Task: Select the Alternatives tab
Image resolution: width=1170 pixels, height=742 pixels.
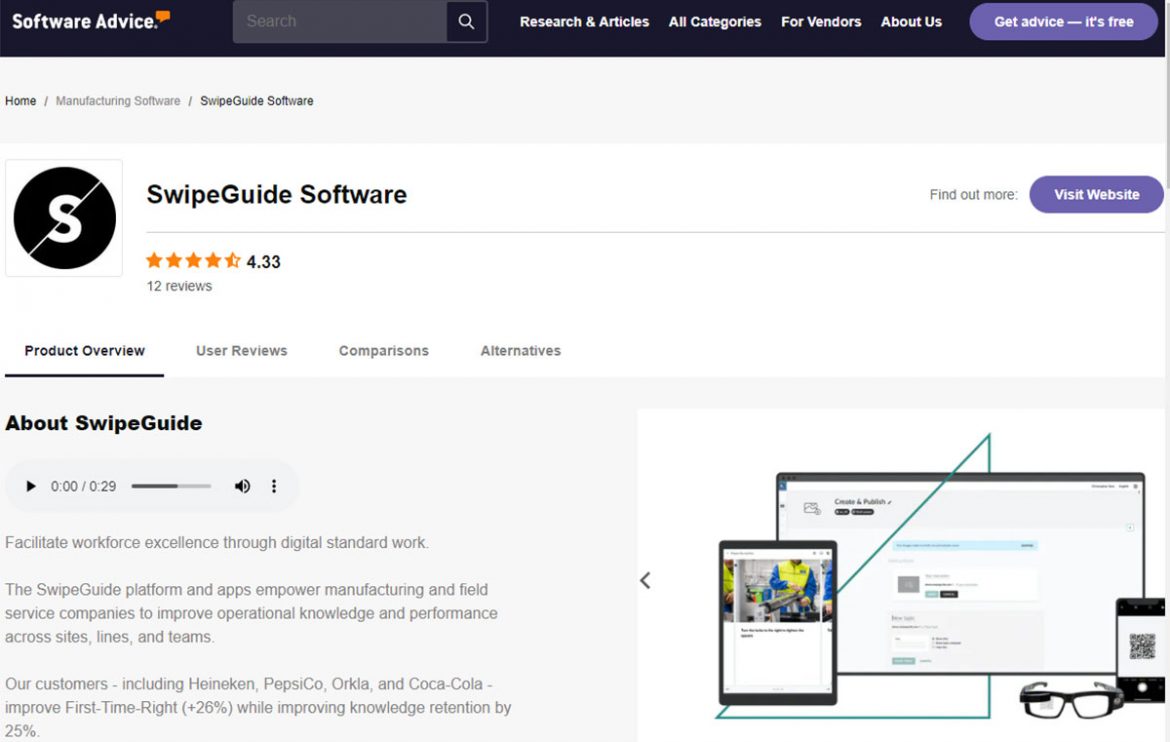Action: point(520,351)
